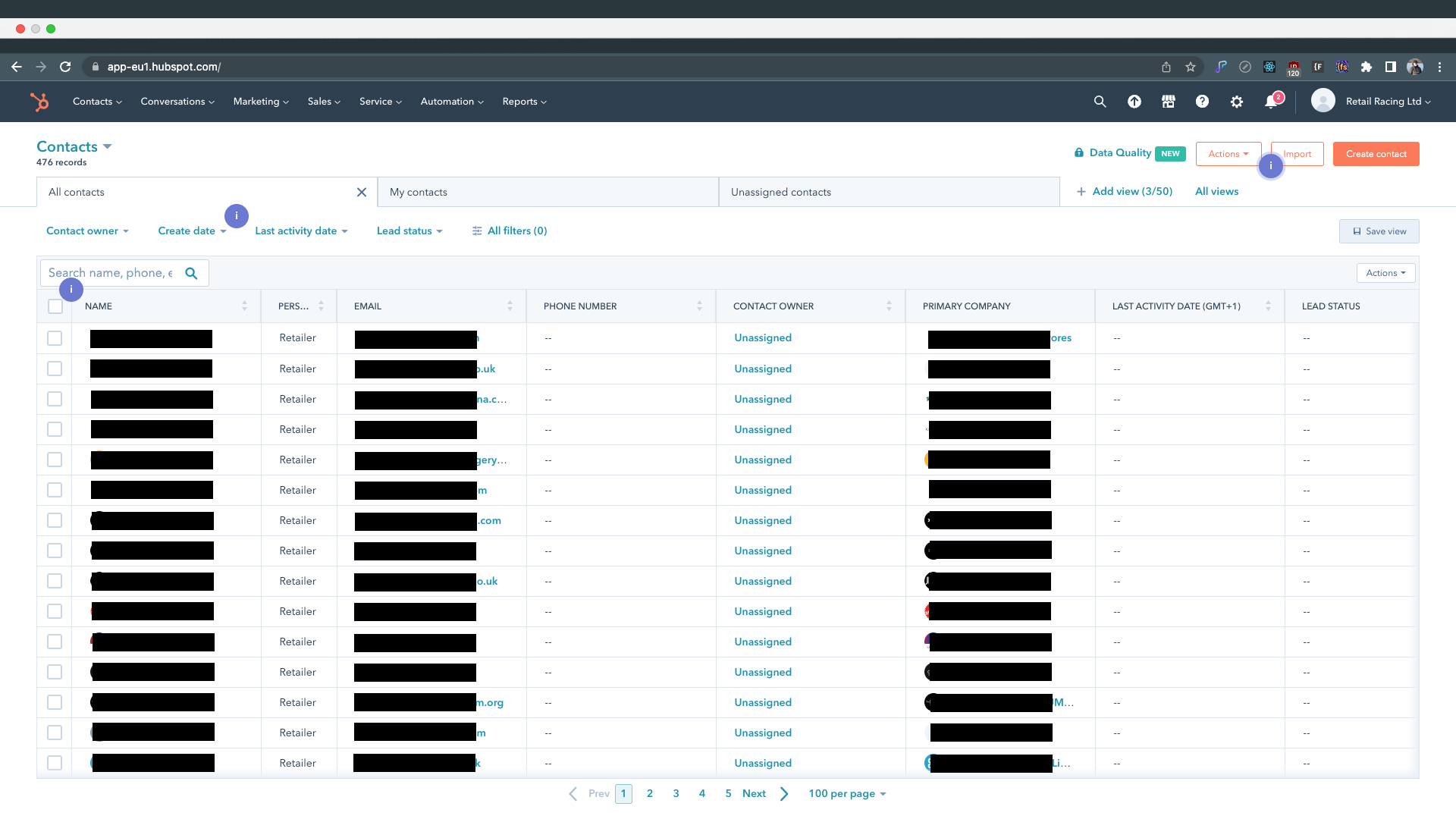Check the sixth contact row checkbox
The height and width of the screenshot is (819, 1456).
[55, 490]
